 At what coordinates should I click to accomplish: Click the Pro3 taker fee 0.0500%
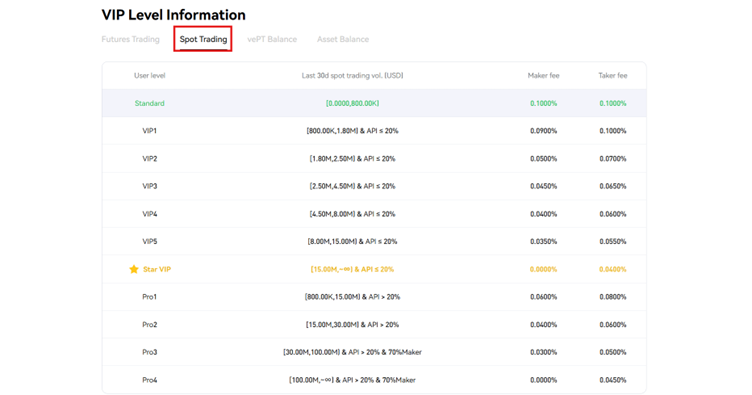coord(613,352)
